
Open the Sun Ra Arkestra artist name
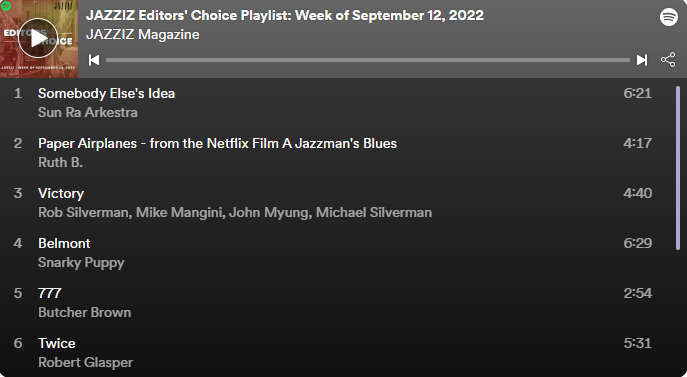(88, 113)
